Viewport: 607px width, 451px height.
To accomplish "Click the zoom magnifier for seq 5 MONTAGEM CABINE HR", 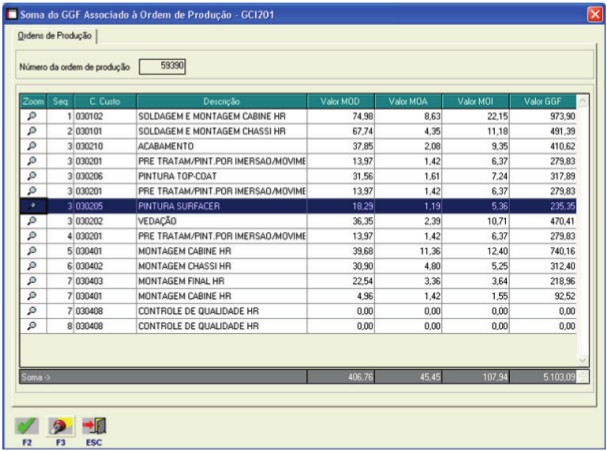I will [32, 251].
